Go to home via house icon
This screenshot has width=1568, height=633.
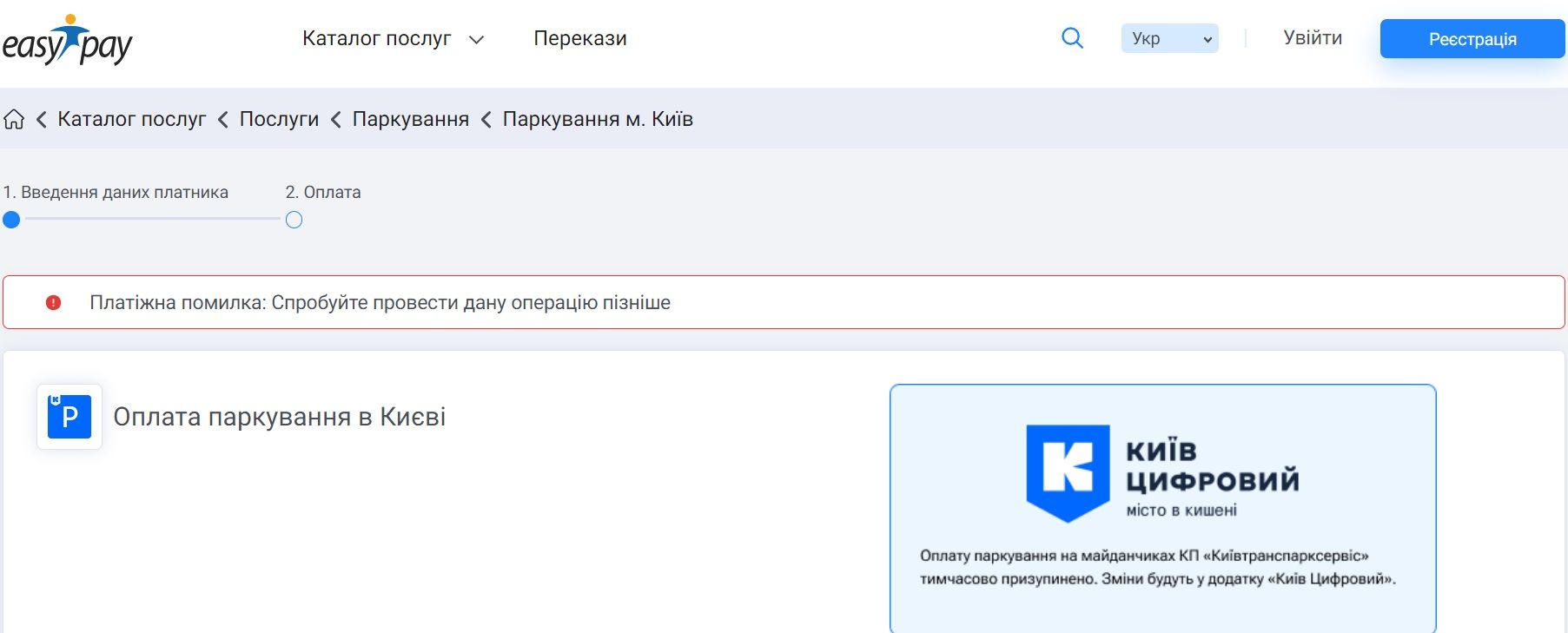click(x=14, y=119)
